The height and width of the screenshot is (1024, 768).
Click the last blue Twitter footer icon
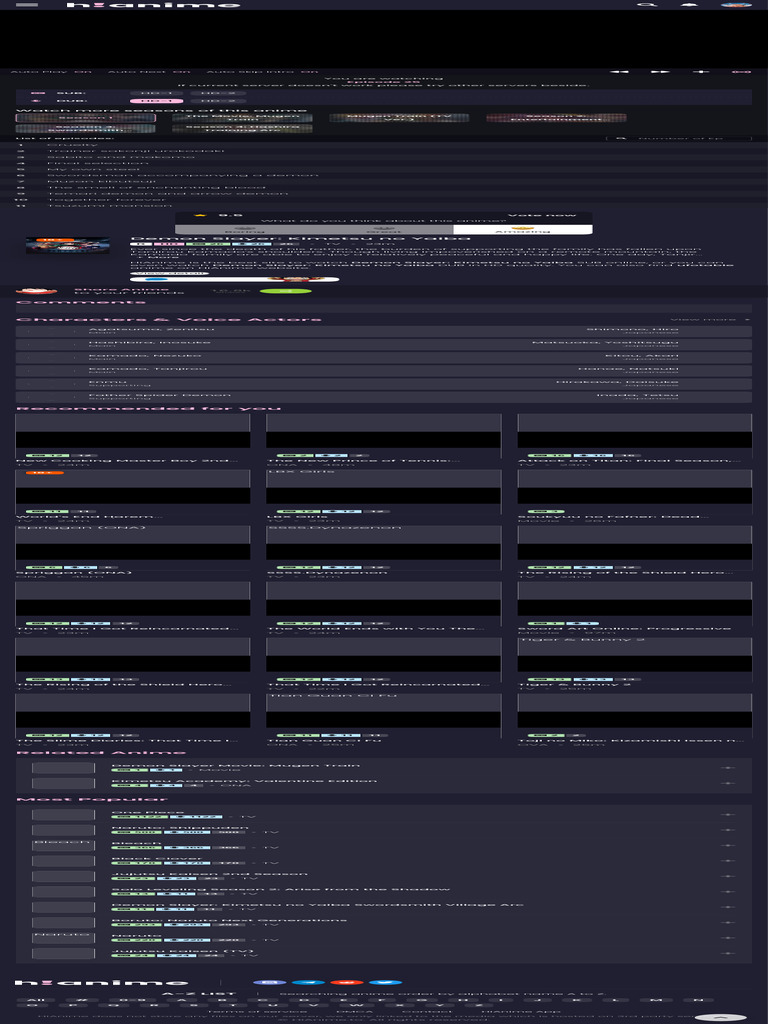(385, 982)
